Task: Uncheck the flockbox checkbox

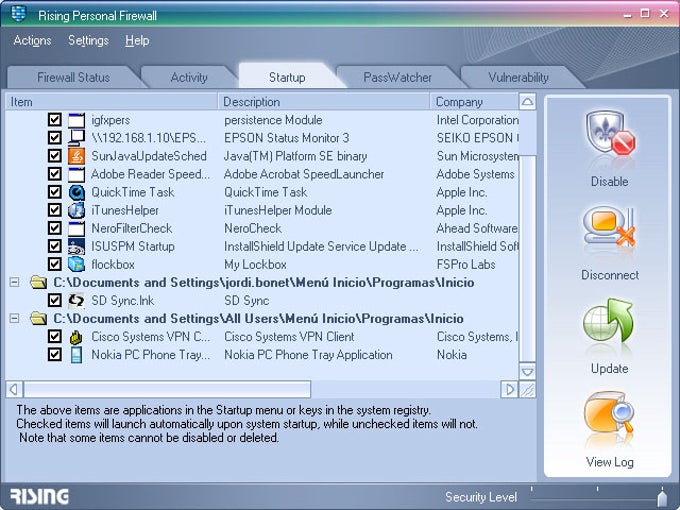Action: click(55, 264)
